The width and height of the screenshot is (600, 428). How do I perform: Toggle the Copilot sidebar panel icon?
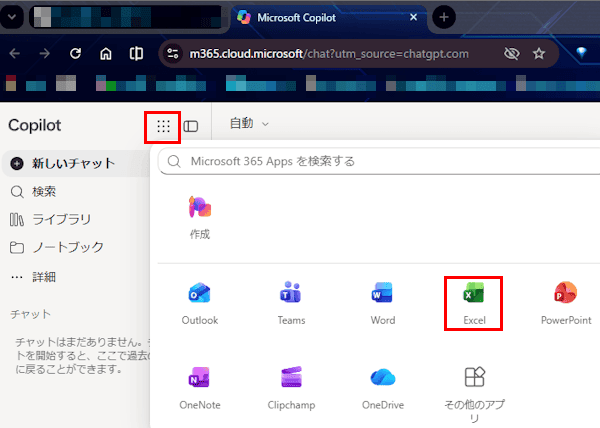191,126
